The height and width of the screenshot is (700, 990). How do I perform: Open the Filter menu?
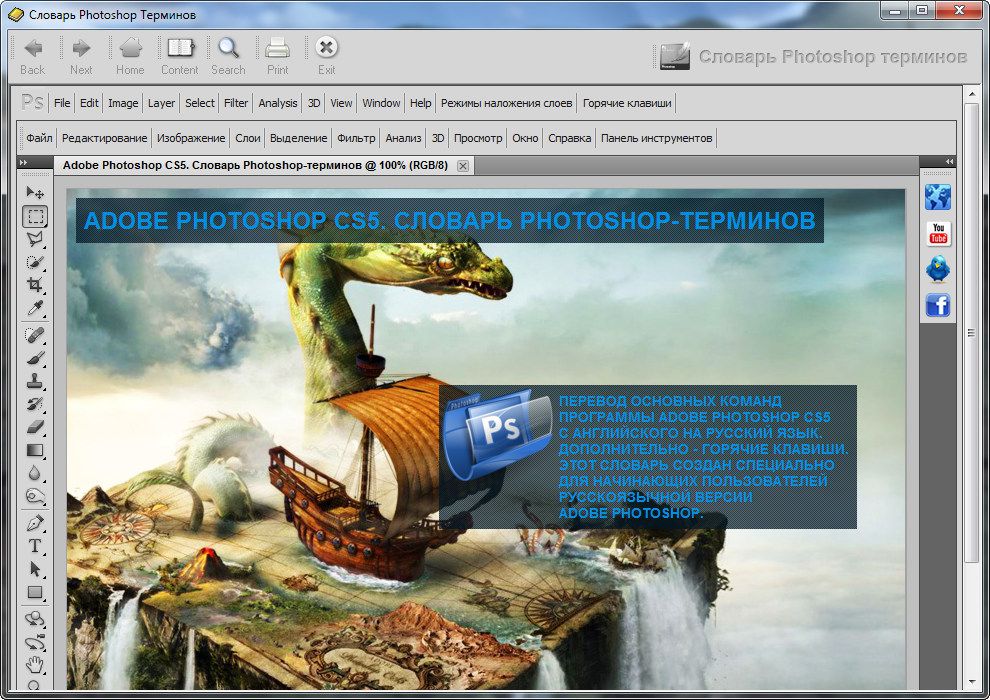pyautogui.click(x=236, y=103)
